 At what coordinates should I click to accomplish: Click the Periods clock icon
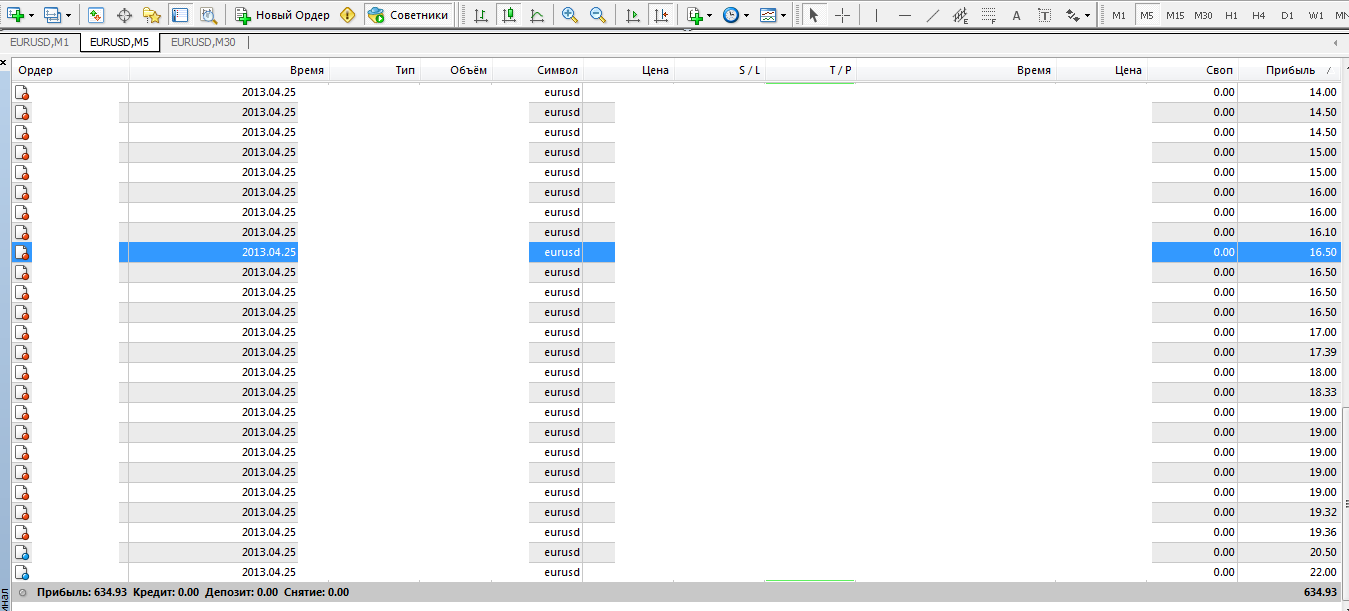pyautogui.click(x=731, y=15)
